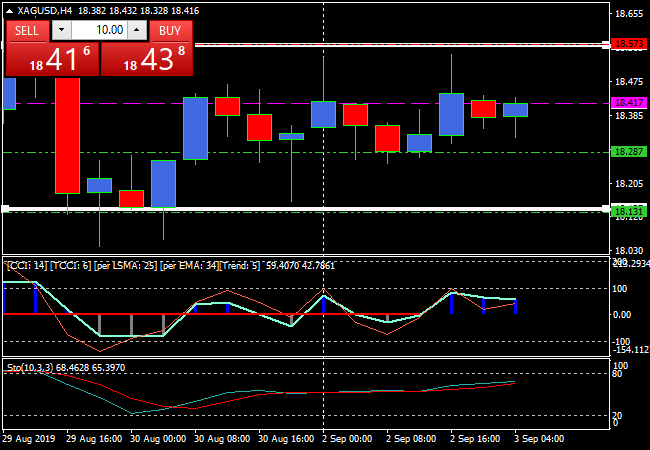Click the 2 Sep 00:00 time label
The width and height of the screenshot is (650, 450).
pos(347,438)
